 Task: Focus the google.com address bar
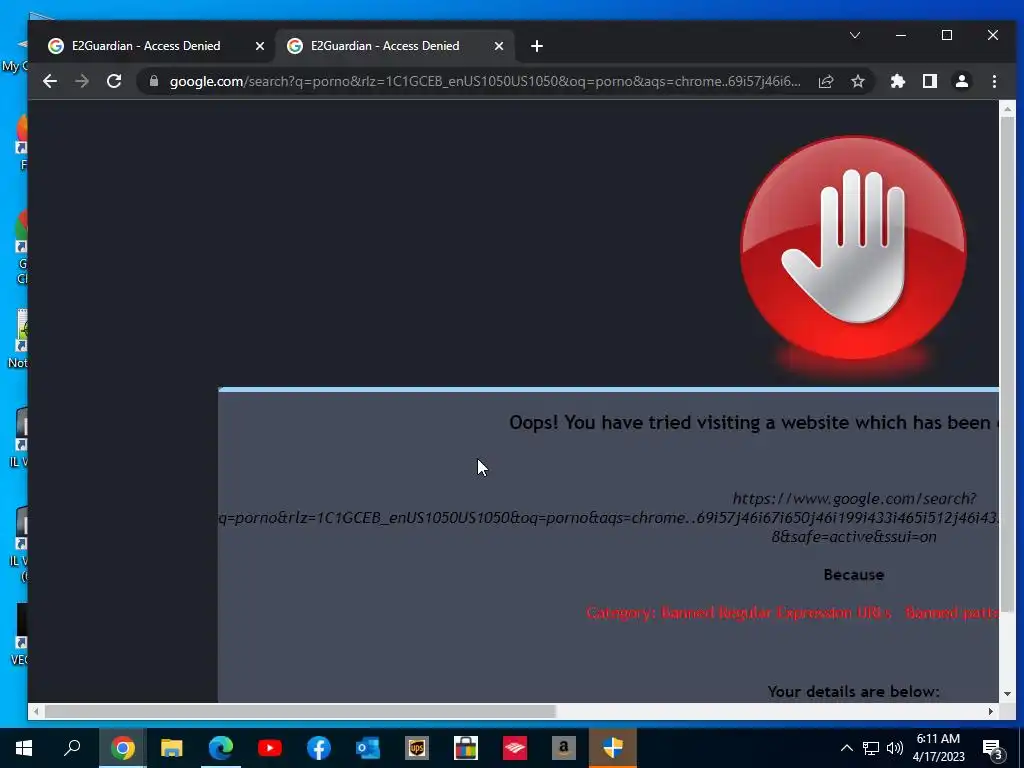[x=485, y=81]
